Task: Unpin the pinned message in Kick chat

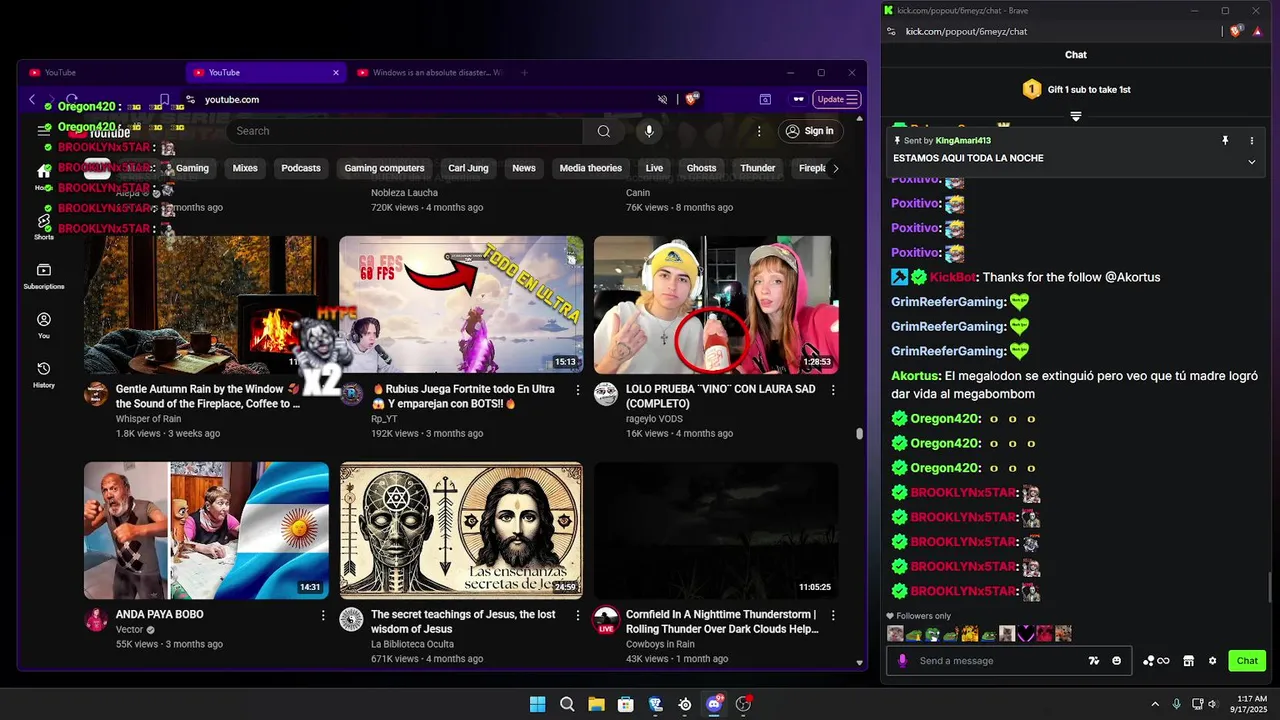Action: coord(1225,141)
